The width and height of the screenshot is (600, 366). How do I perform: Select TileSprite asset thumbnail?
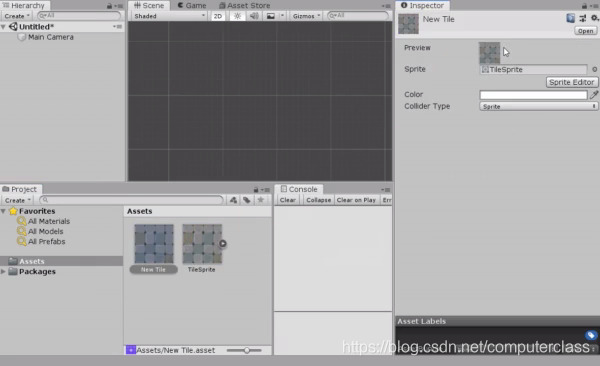coord(202,244)
